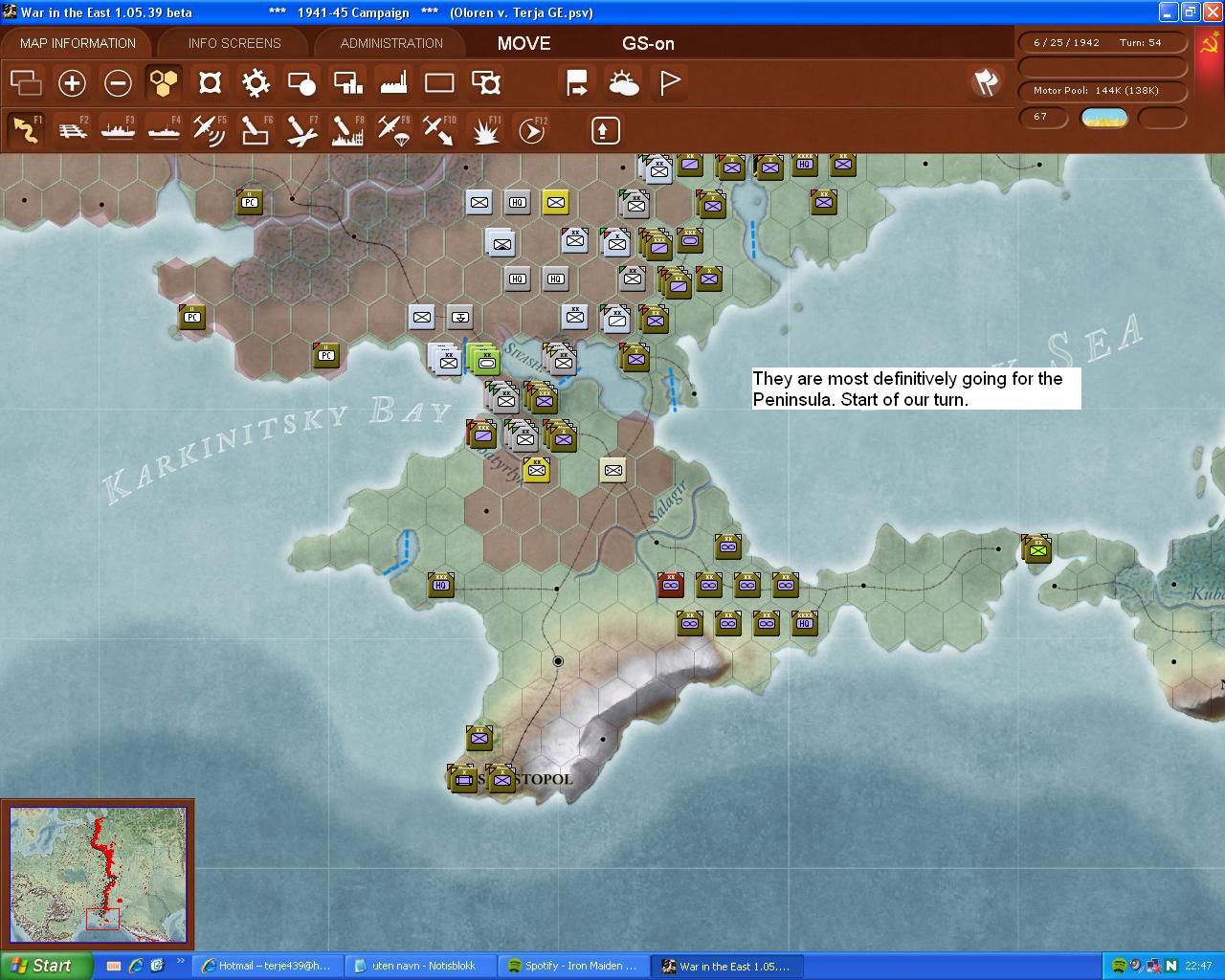Click the clear weather indicator
This screenshot has height=980, width=1225.
click(1103, 118)
